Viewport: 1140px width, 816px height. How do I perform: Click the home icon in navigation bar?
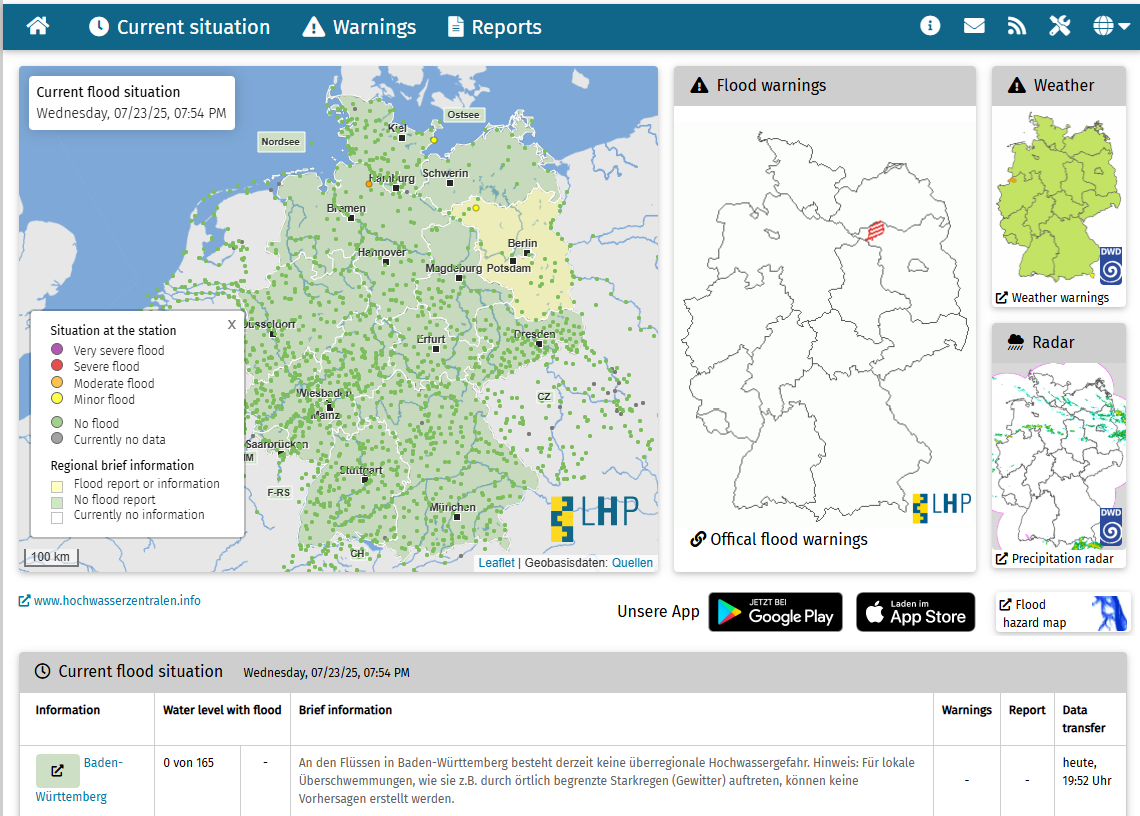(x=38, y=26)
